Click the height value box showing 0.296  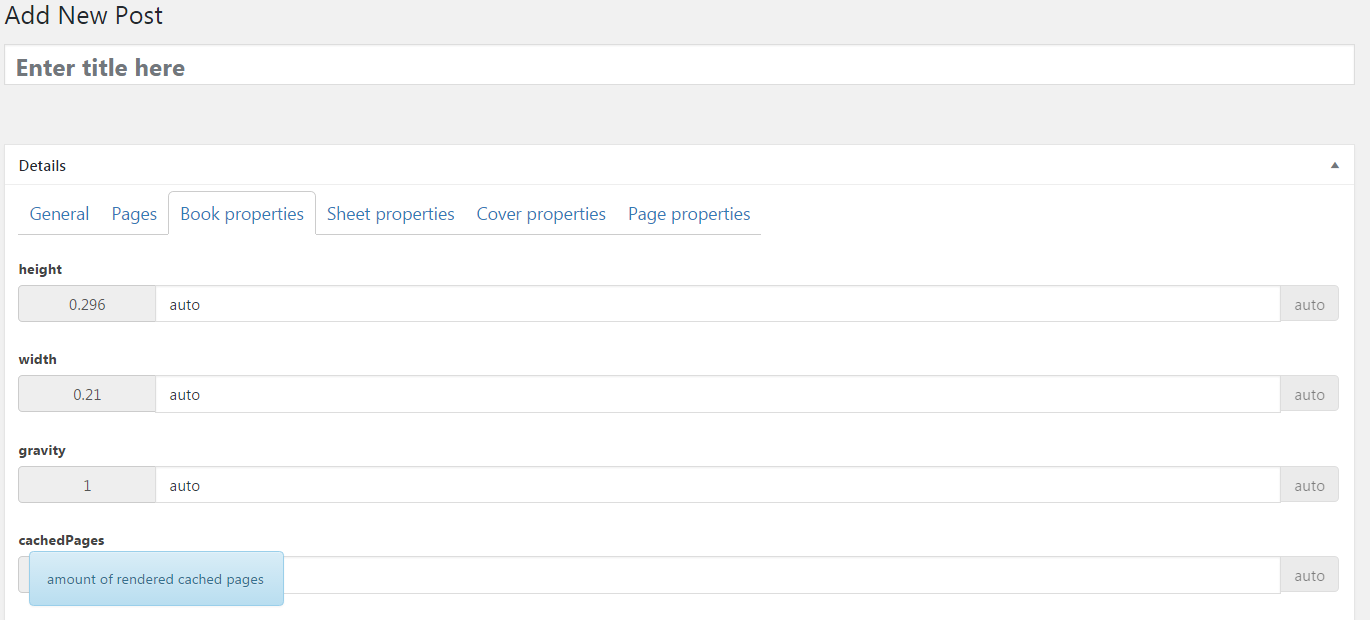(87, 304)
